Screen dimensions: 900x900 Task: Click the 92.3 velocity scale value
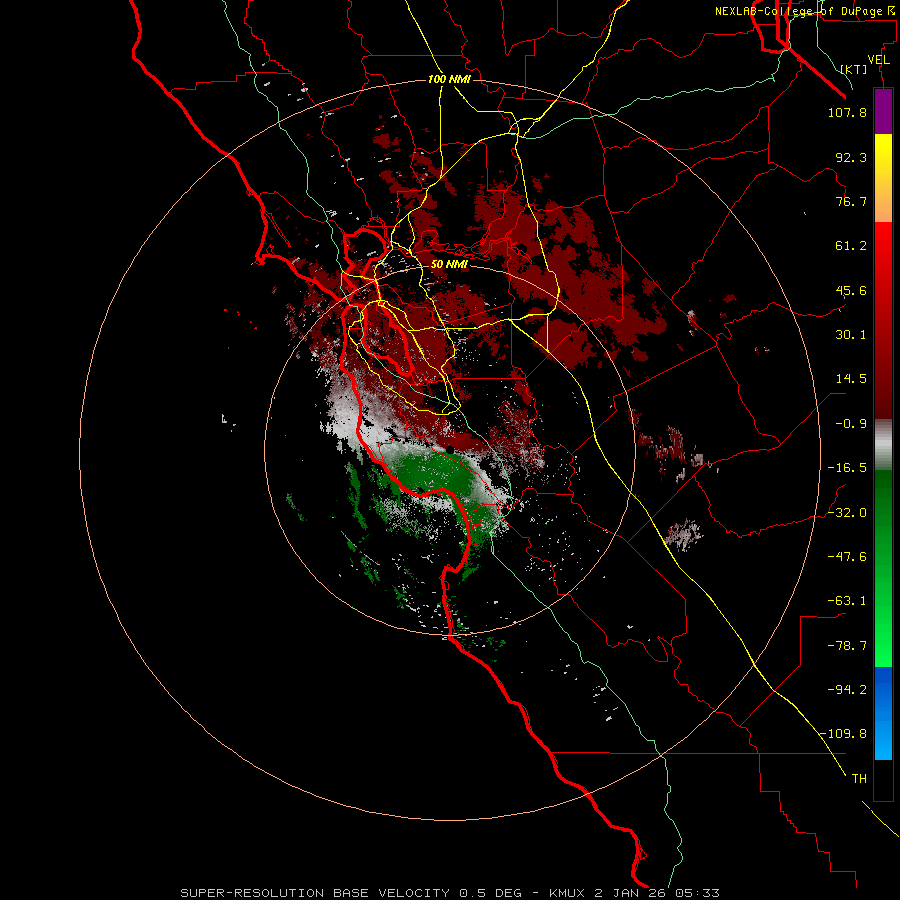point(851,157)
